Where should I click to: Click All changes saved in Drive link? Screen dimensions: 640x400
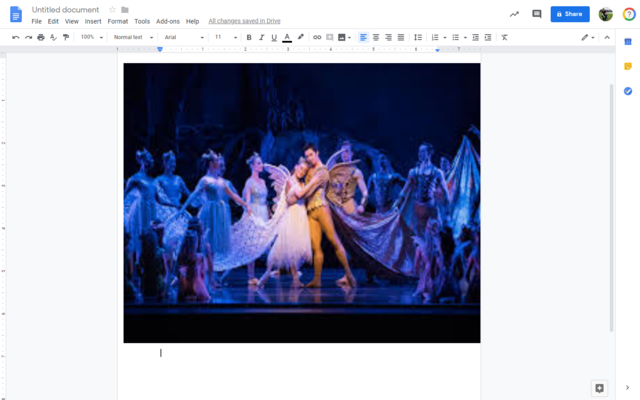click(244, 21)
